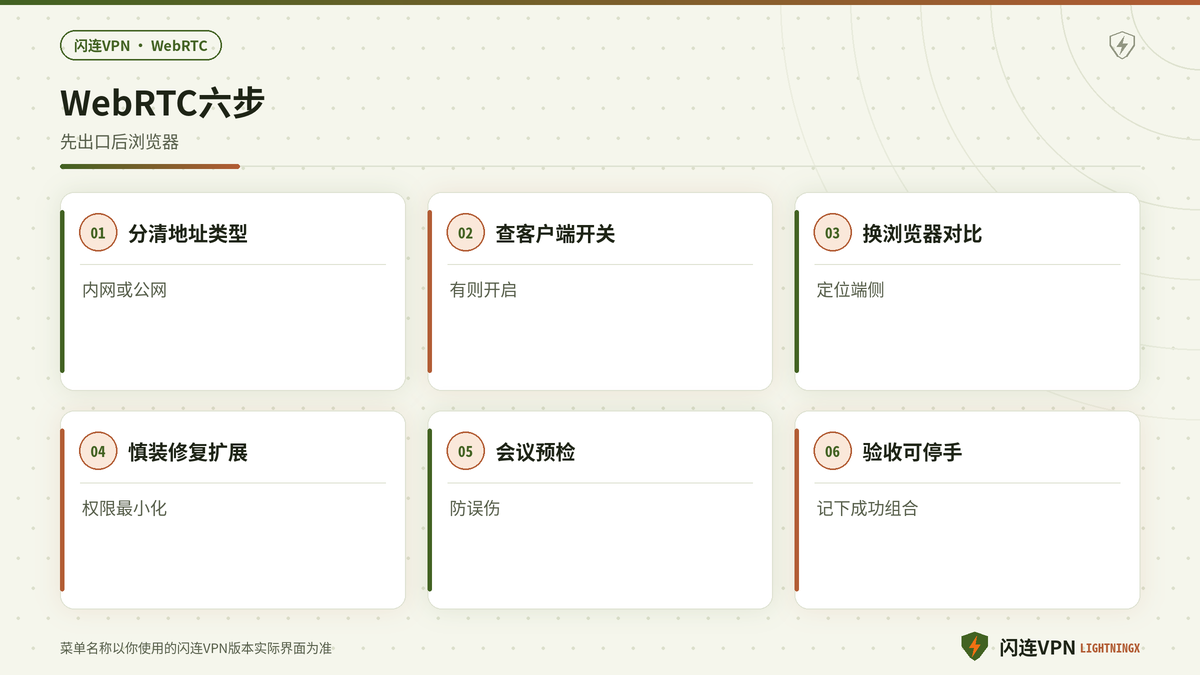Click the 闪连VPN · WebRTC tag pill
Image resolution: width=1200 pixels, height=675 pixels.
[x=141, y=45]
